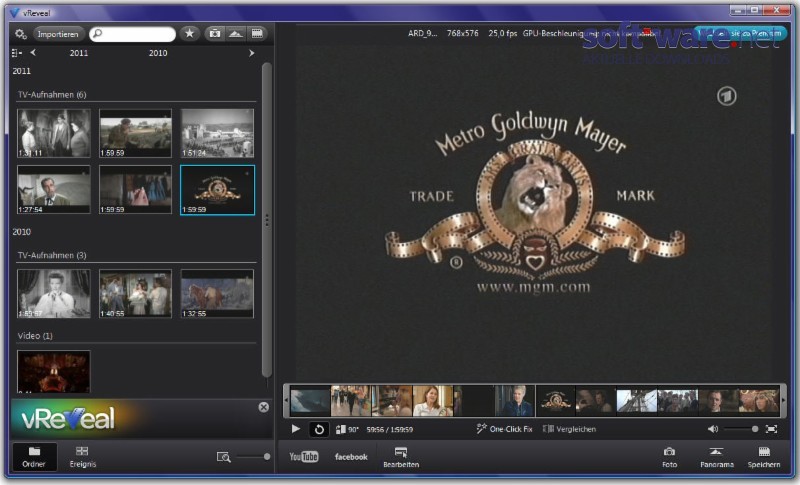Switch to Ereignis view

click(x=83, y=456)
